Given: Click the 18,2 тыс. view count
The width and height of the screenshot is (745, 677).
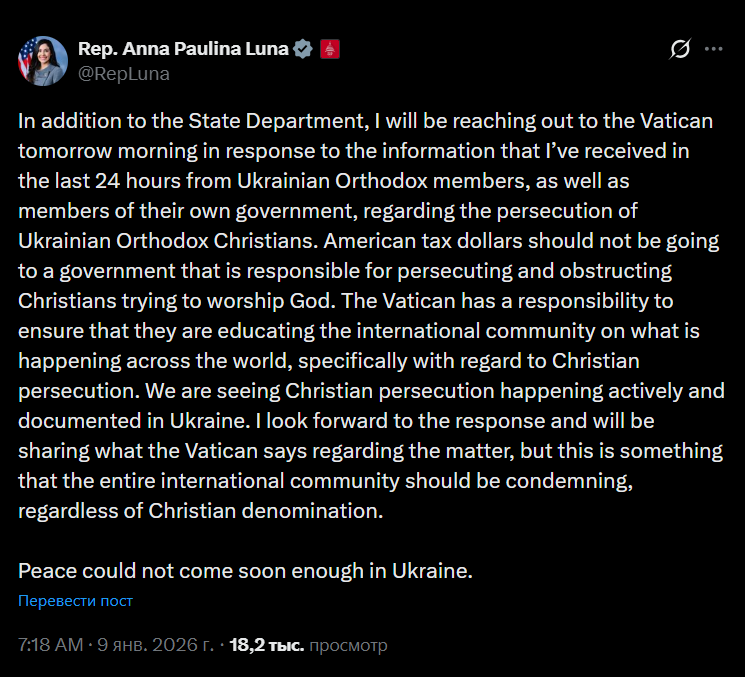Looking at the screenshot, I should (x=266, y=645).
